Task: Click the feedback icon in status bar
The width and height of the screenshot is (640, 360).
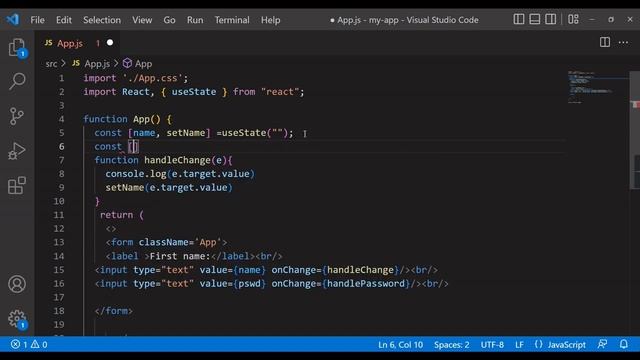Action: (x=602, y=344)
